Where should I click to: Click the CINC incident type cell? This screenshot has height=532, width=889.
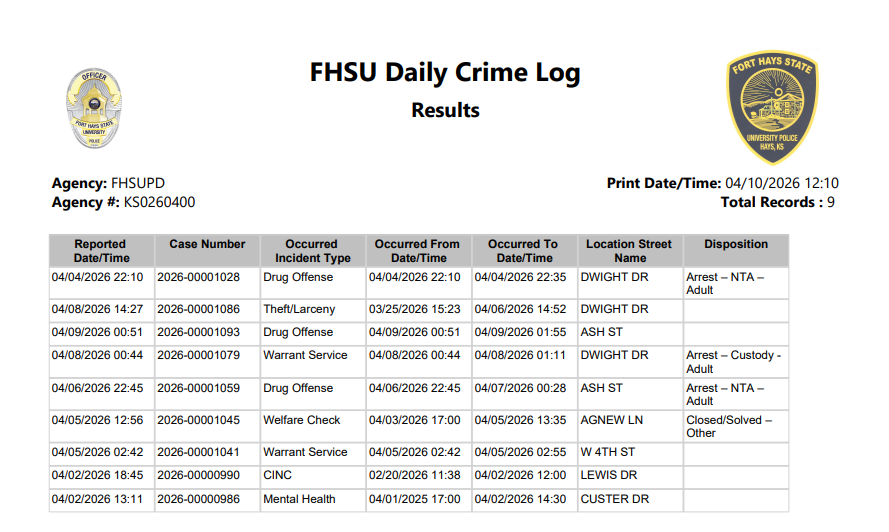point(278,475)
